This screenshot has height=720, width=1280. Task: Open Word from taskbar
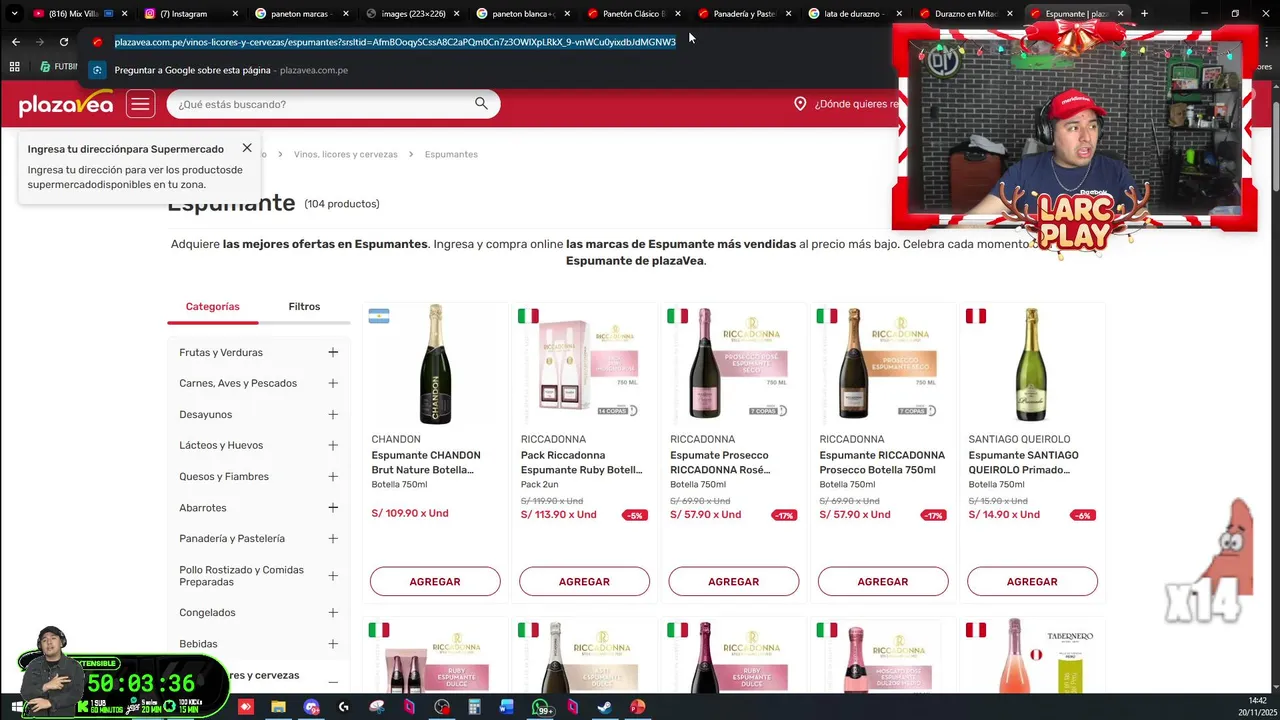tap(507, 707)
